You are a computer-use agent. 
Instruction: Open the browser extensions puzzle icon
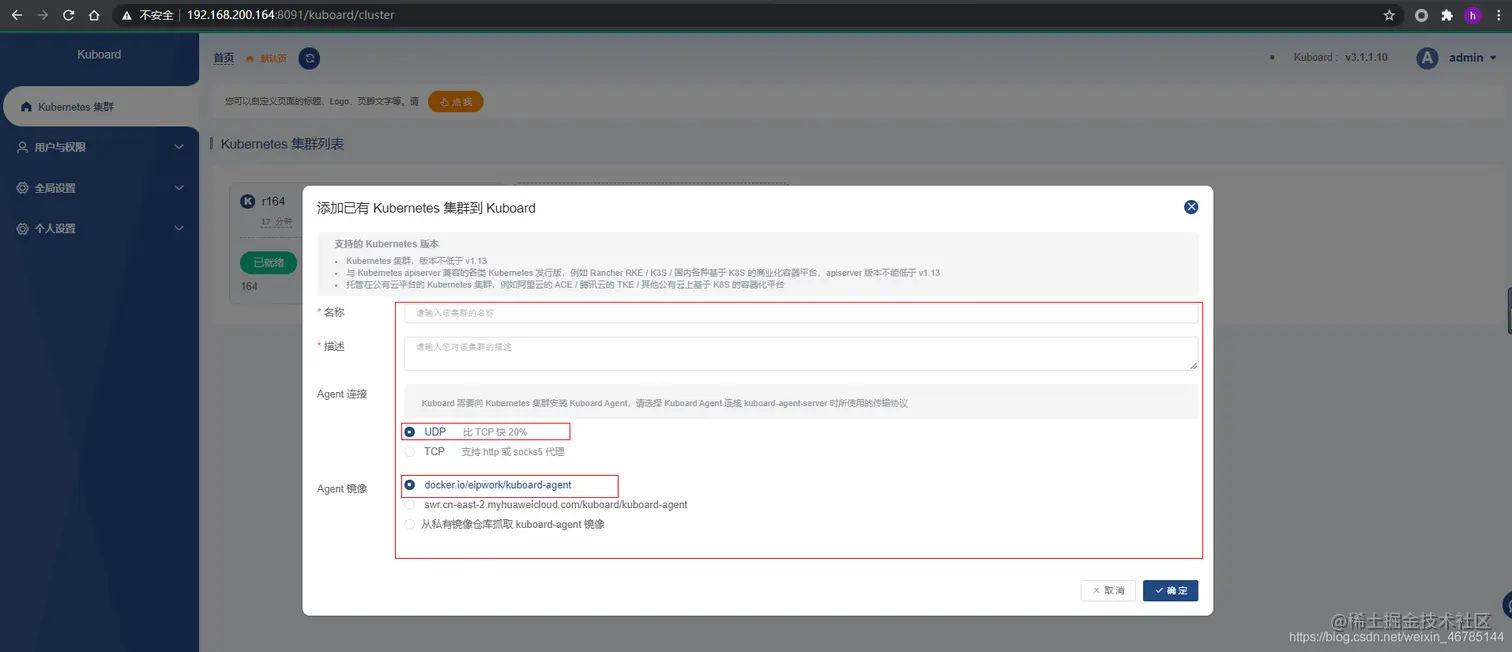tap(1447, 15)
